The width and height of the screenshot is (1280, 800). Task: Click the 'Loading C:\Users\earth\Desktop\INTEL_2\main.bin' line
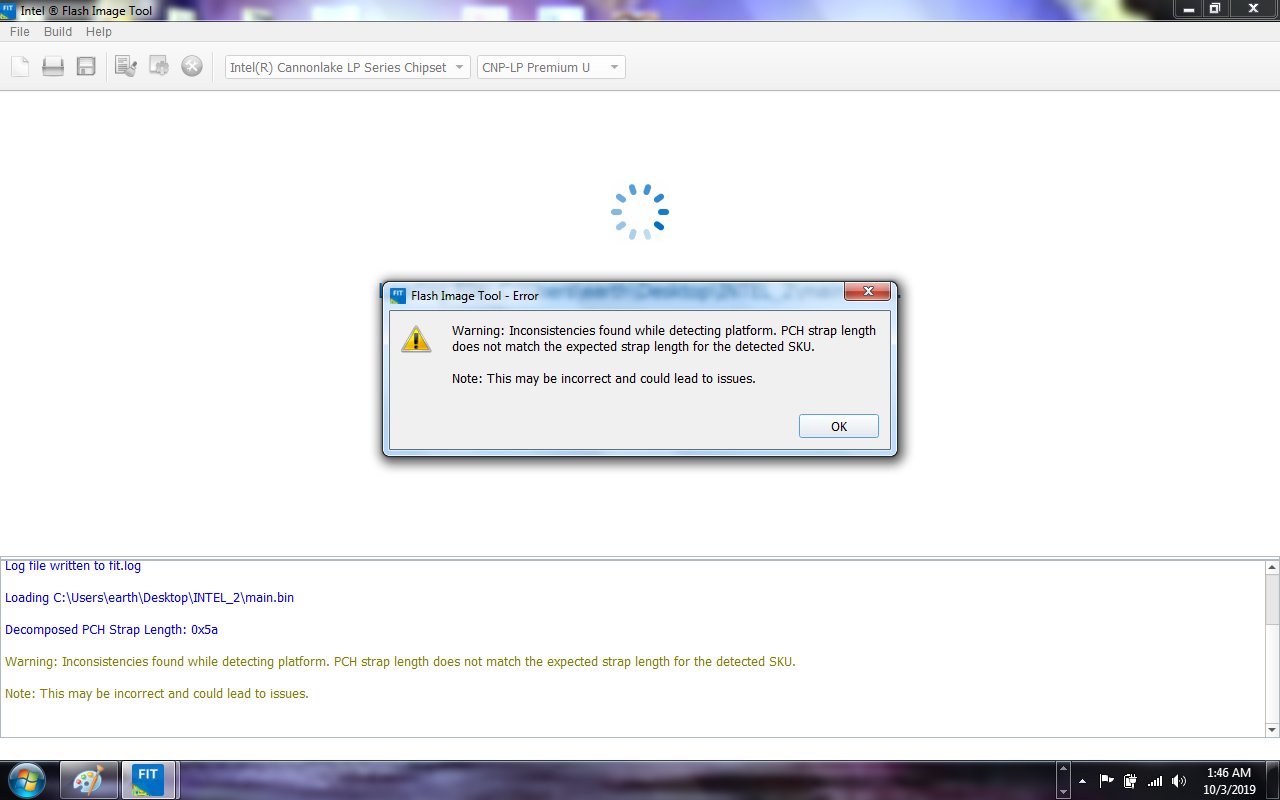(150, 598)
